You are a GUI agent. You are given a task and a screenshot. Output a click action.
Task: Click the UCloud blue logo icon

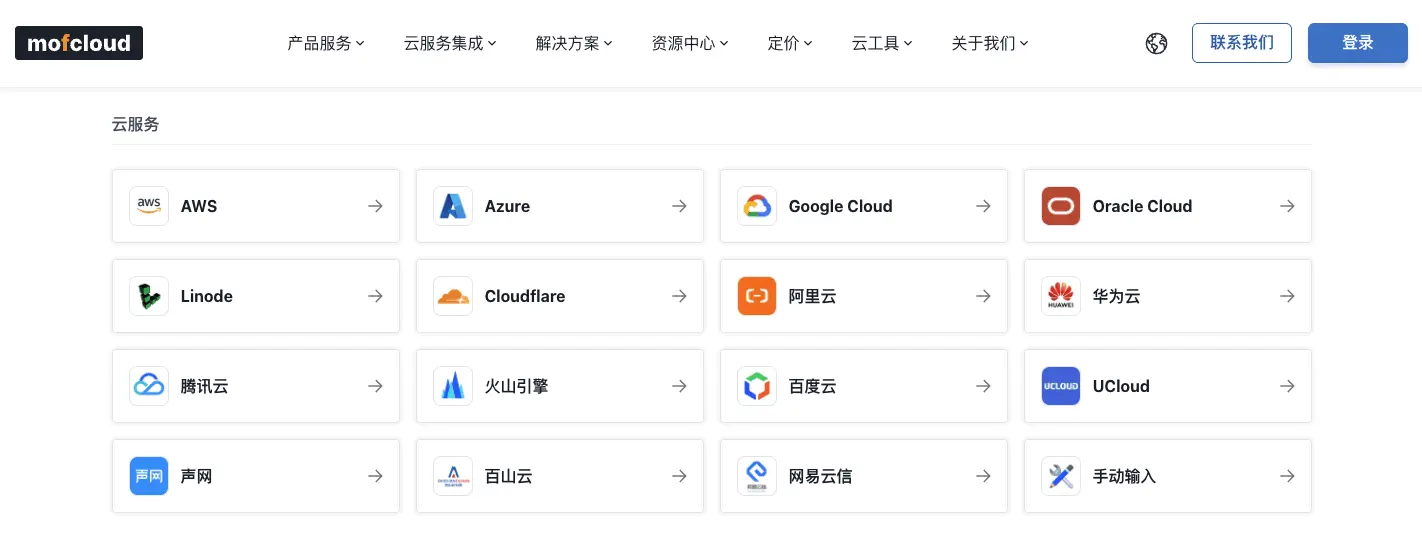tap(1061, 386)
